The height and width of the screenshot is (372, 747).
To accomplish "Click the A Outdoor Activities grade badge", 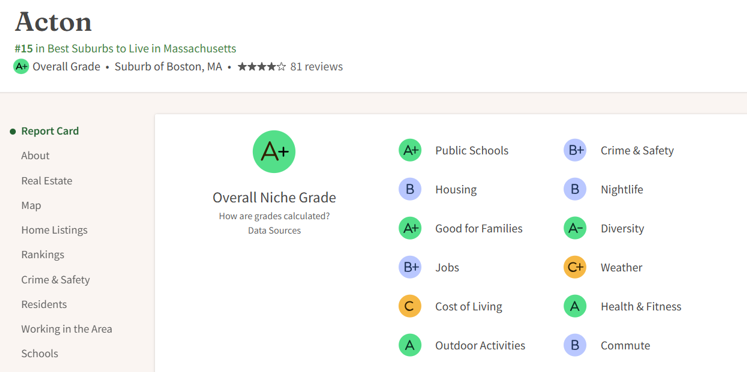I will [x=410, y=345].
